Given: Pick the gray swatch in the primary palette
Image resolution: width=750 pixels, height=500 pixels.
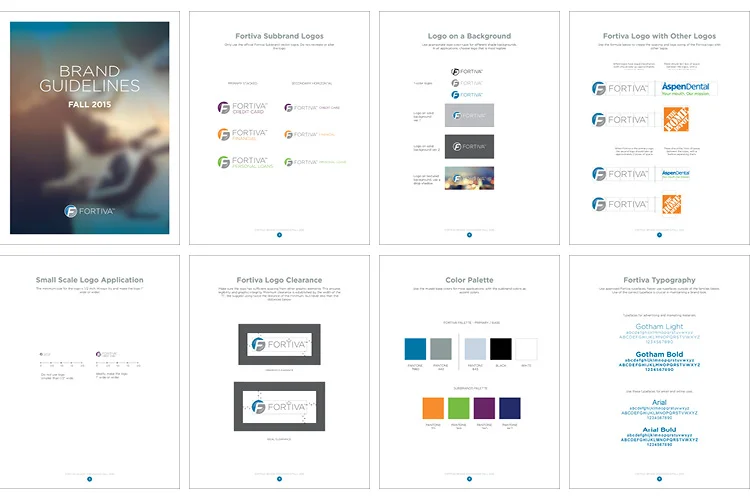Looking at the screenshot, I should click(441, 349).
